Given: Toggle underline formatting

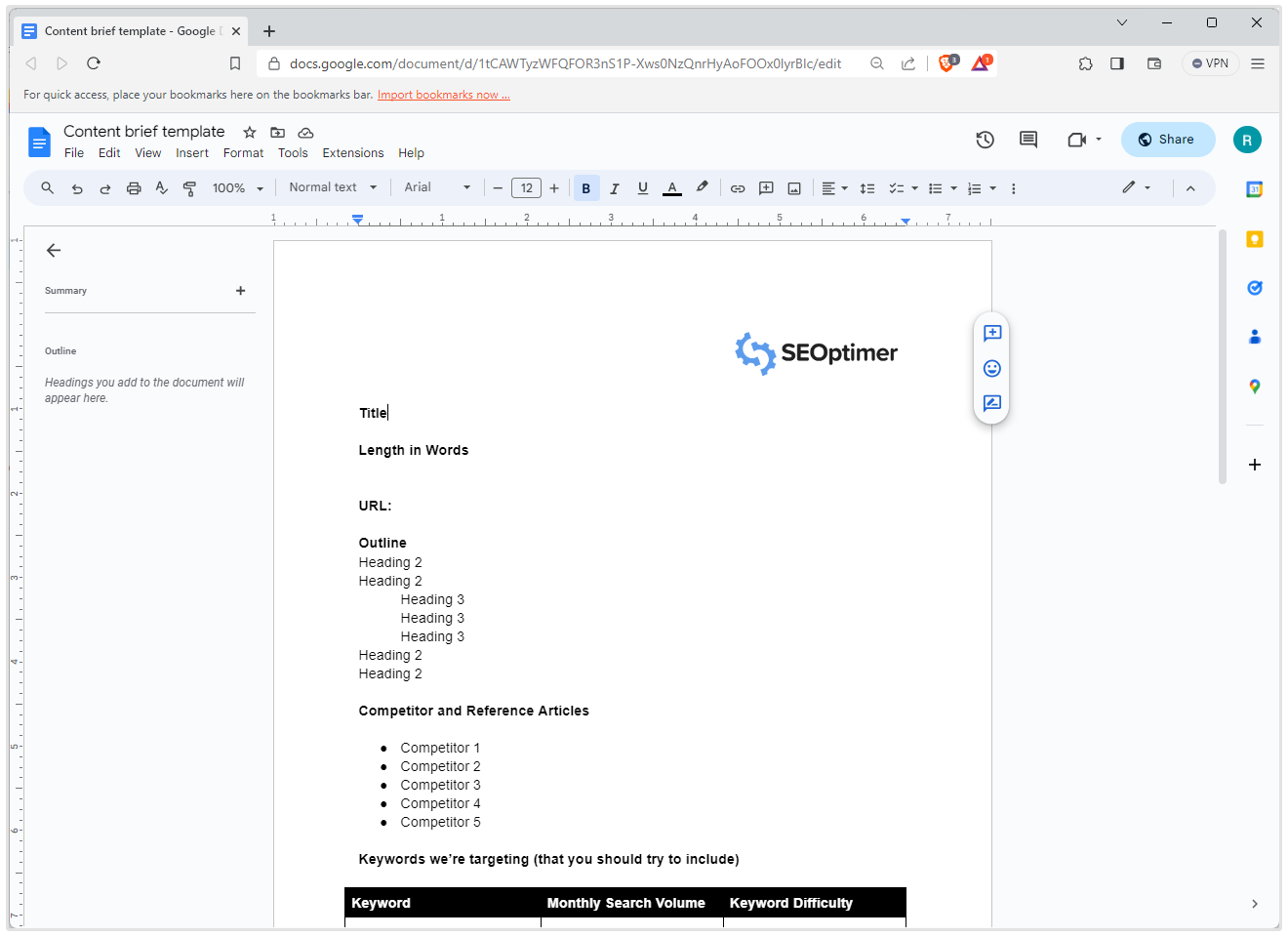Looking at the screenshot, I should point(642,187).
